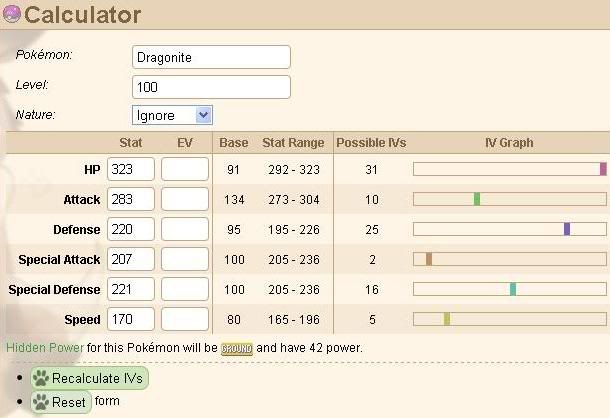Click the Defense stat range 195 - 226
Image resolution: width=610 pixels, height=418 pixels.
[x=294, y=230]
